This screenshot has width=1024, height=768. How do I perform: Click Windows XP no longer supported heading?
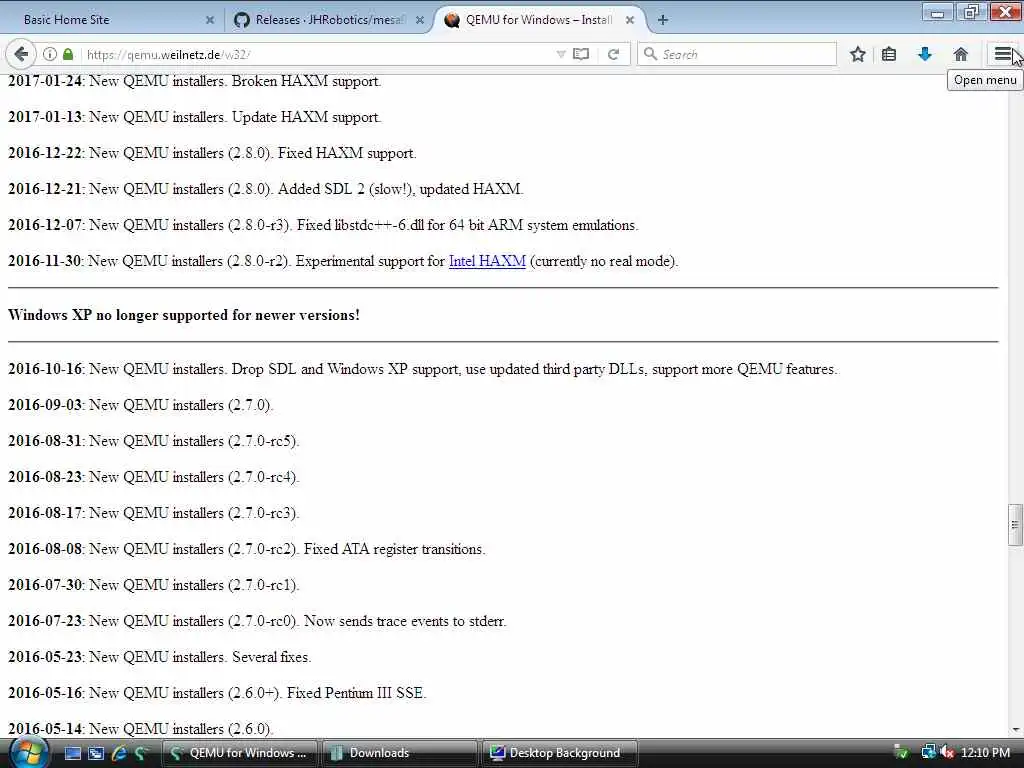tap(184, 315)
